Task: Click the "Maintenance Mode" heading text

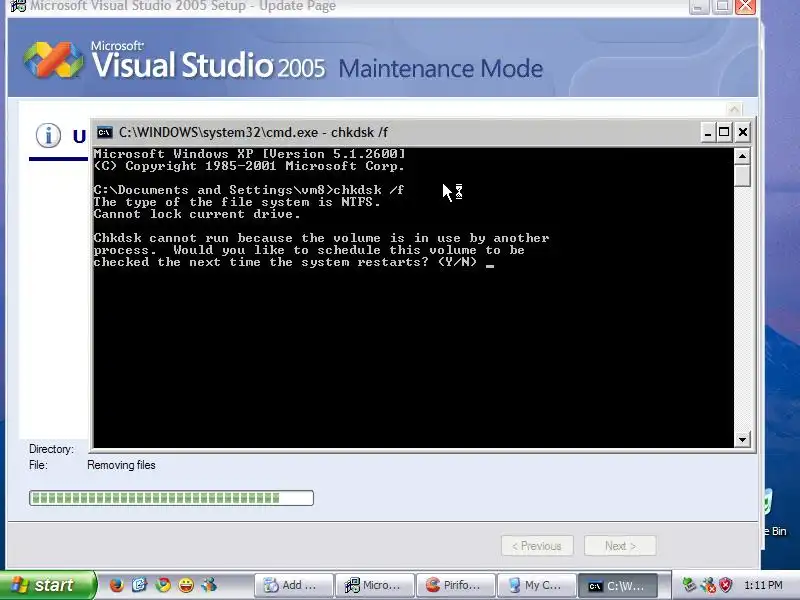Action: (441, 69)
